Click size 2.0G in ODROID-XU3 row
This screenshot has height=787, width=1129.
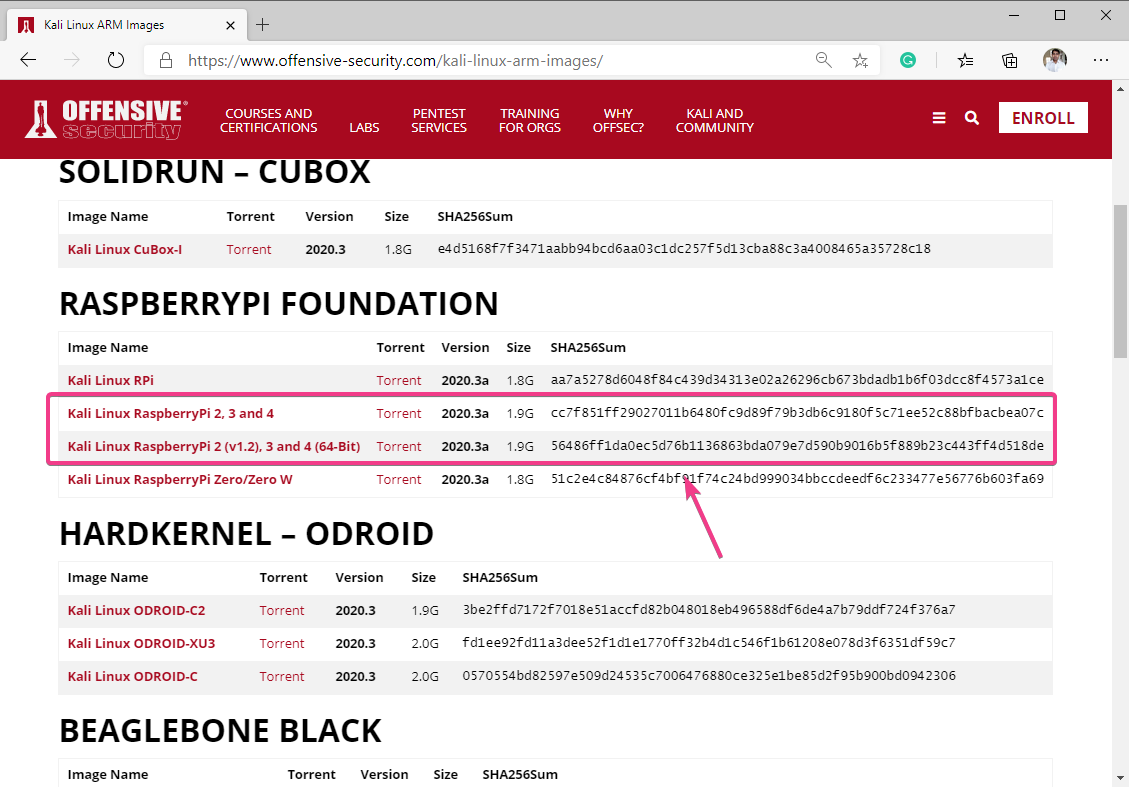[x=425, y=644]
